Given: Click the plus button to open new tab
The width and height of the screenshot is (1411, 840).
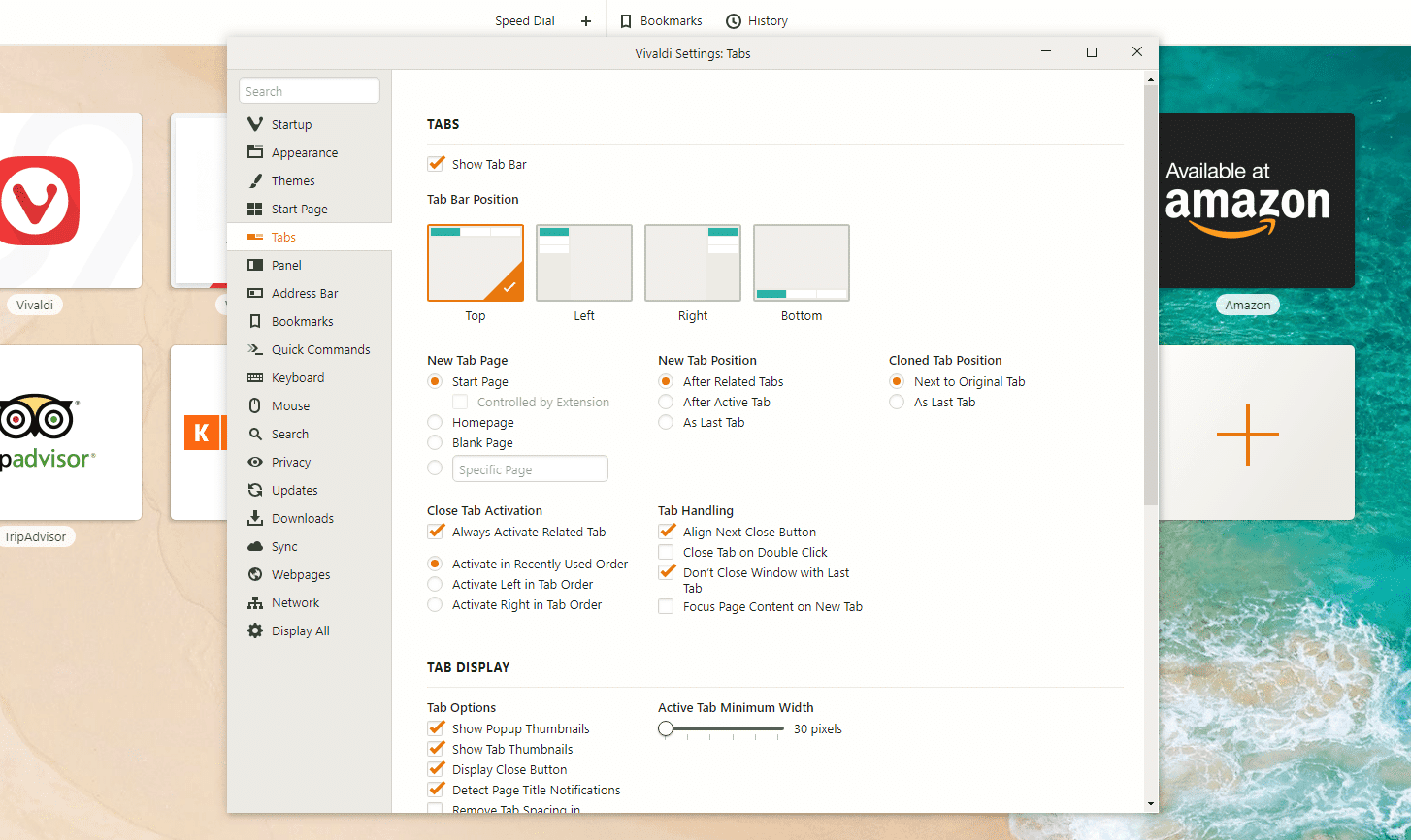Looking at the screenshot, I should click(586, 20).
